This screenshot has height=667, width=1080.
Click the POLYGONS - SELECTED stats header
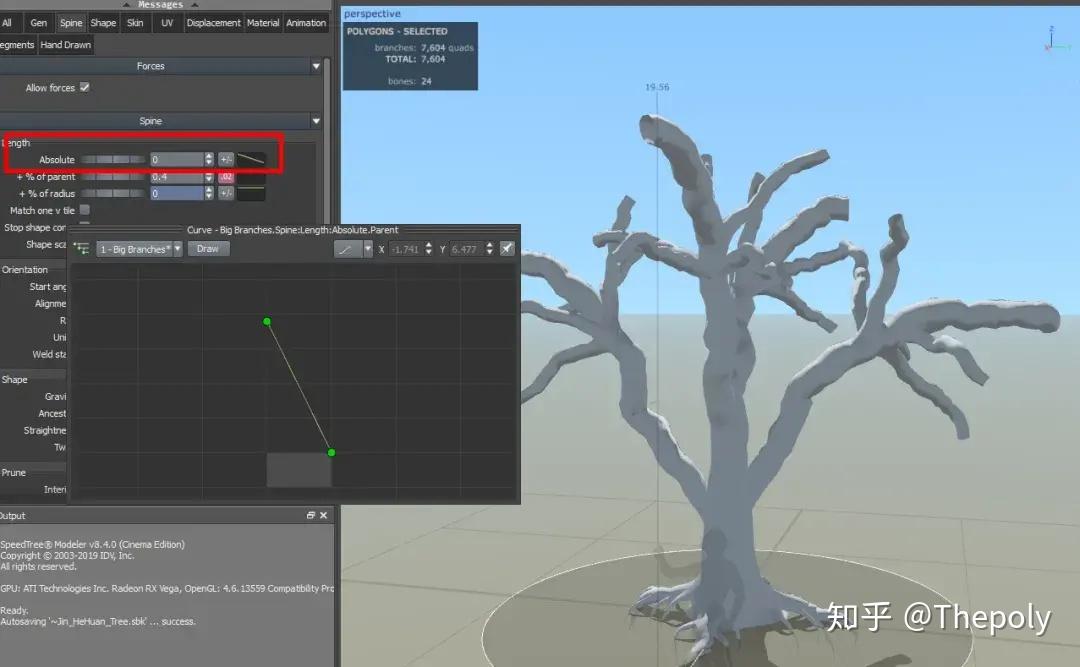pos(397,32)
